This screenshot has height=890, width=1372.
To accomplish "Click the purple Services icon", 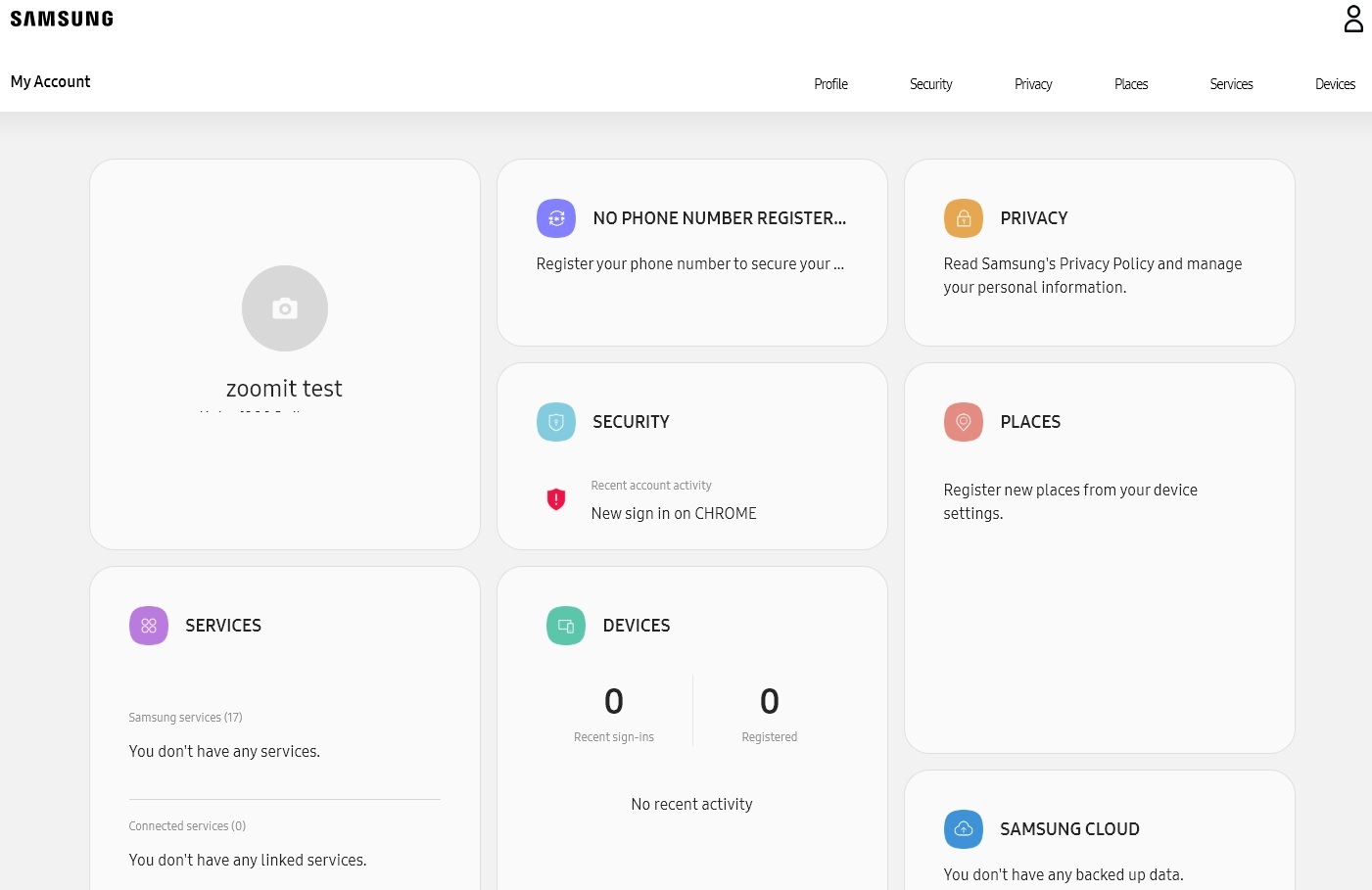I will point(149,626).
